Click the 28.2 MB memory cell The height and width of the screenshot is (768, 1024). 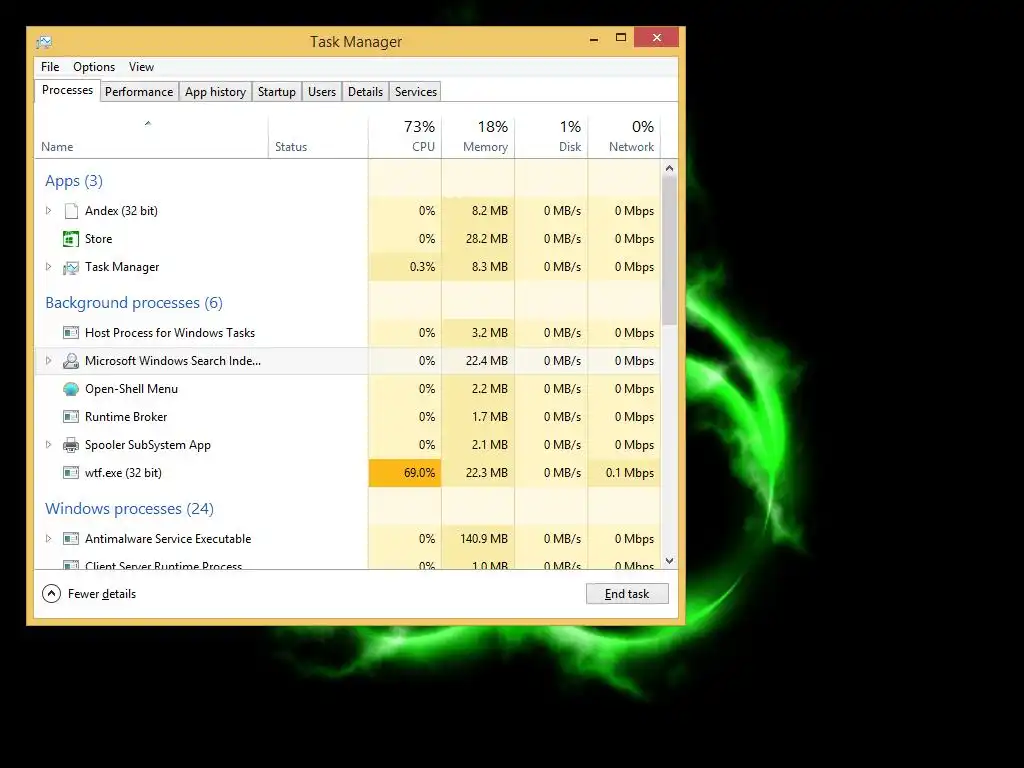[x=478, y=239]
